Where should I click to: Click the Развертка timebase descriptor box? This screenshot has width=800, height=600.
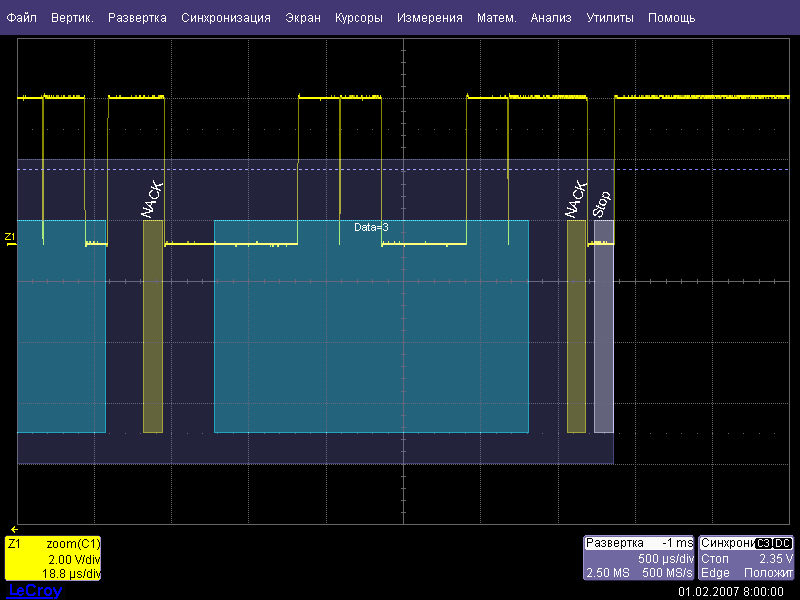pos(638,558)
